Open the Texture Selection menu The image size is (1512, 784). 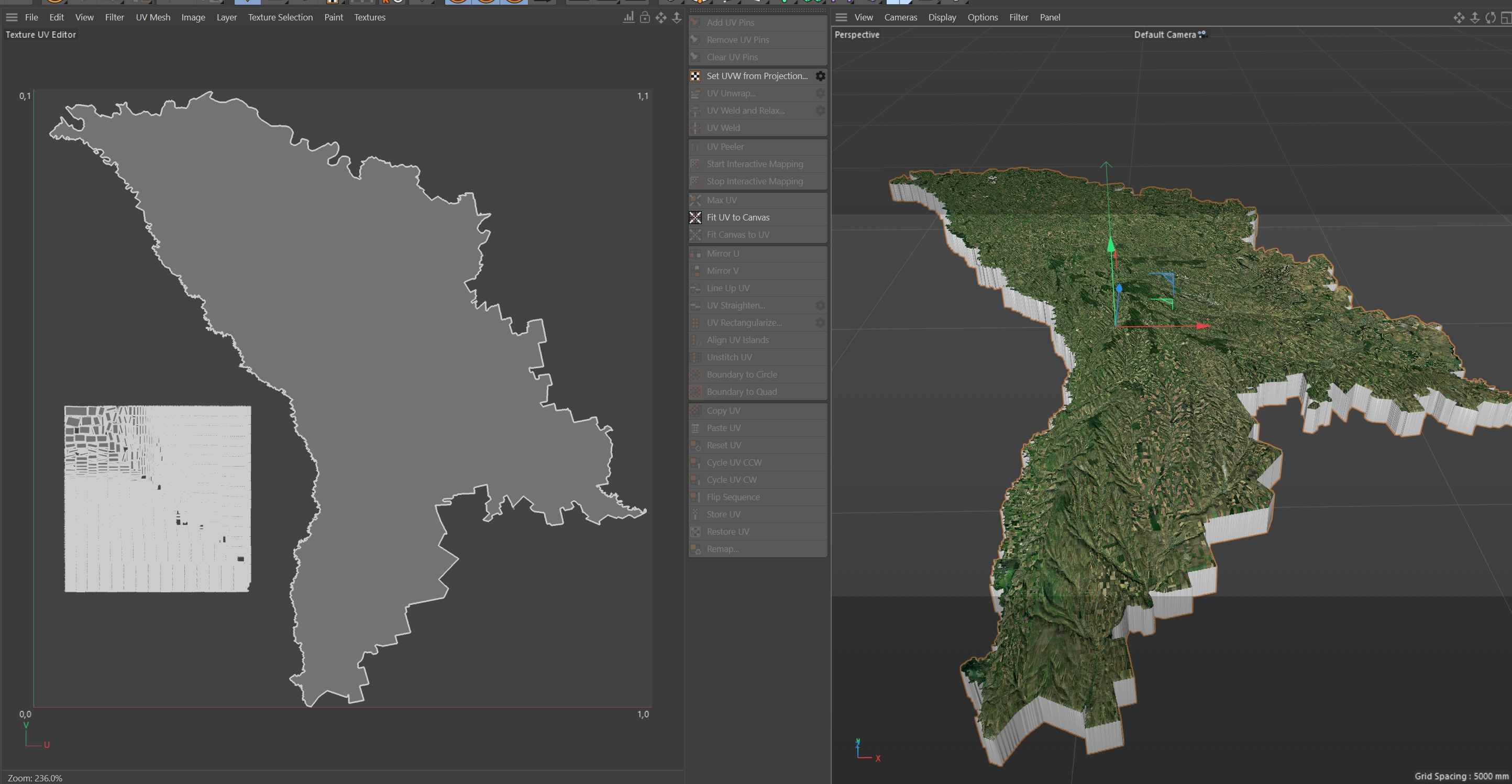(x=280, y=18)
